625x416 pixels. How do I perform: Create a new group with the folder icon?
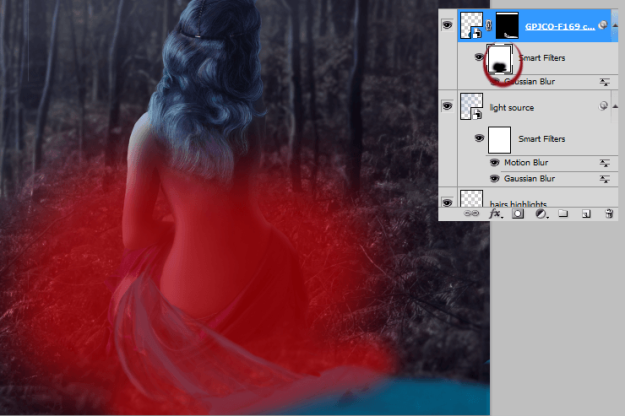[563, 214]
